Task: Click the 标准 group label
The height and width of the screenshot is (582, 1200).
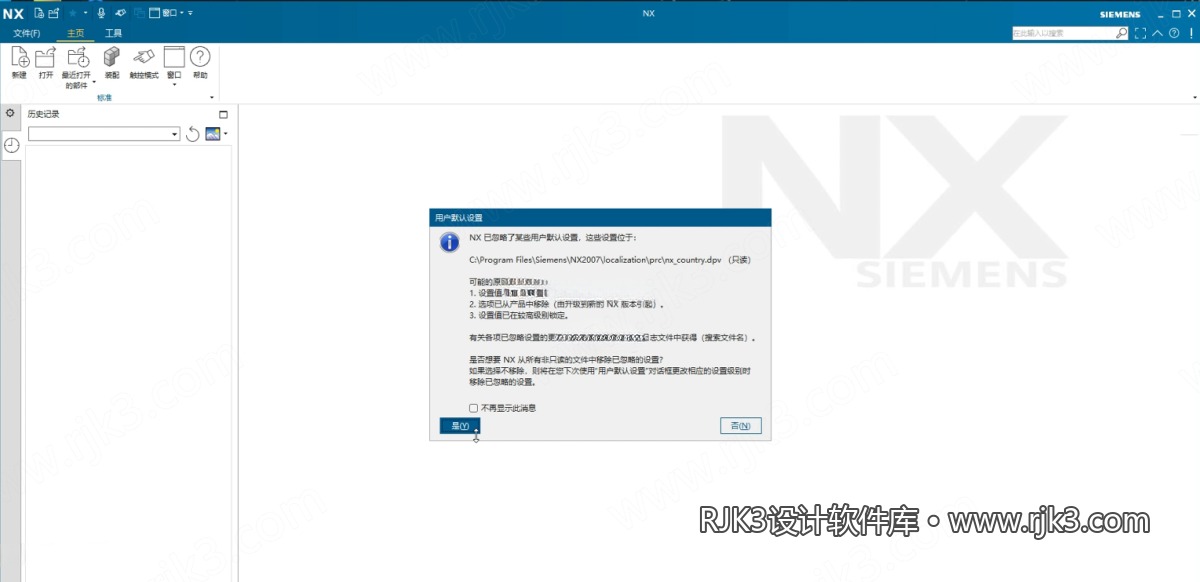Action: (x=104, y=97)
